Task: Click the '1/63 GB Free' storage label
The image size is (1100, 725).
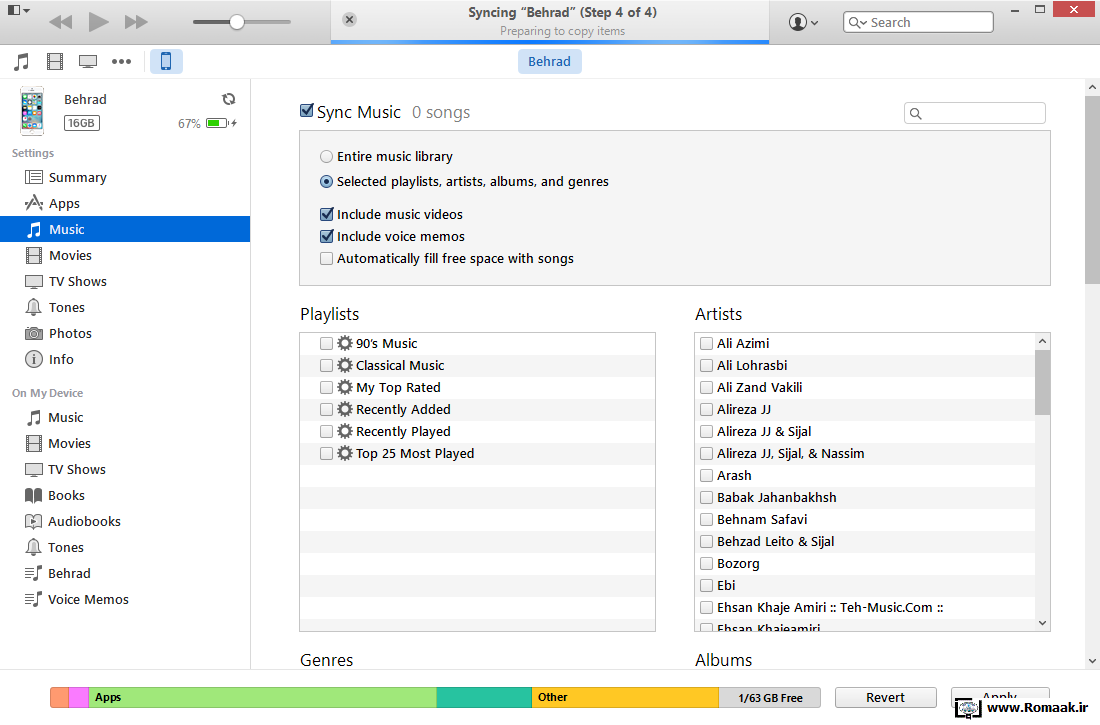Action: click(770, 698)
